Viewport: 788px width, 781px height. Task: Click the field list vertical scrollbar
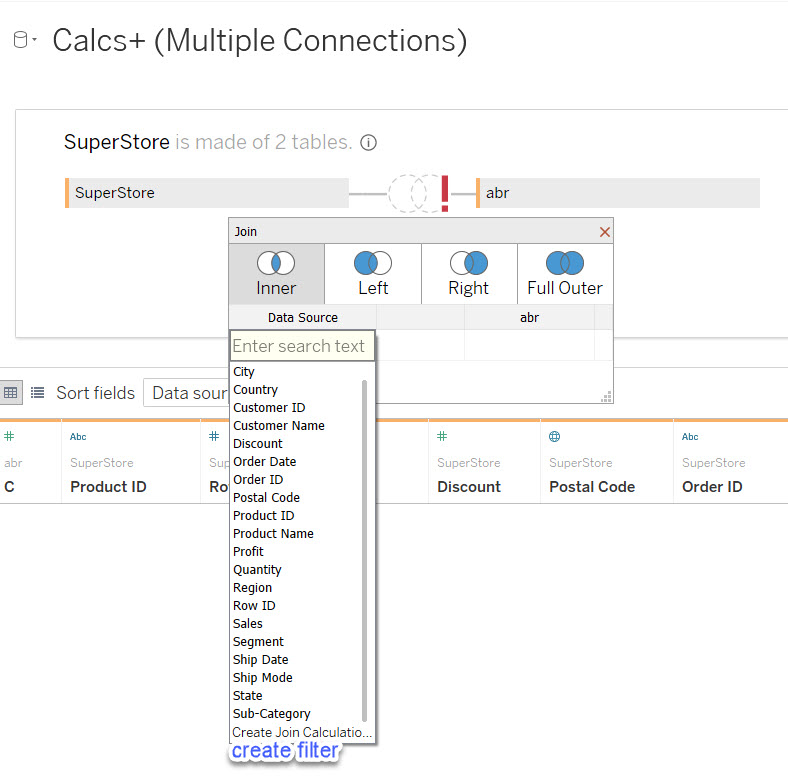point(364,551)
